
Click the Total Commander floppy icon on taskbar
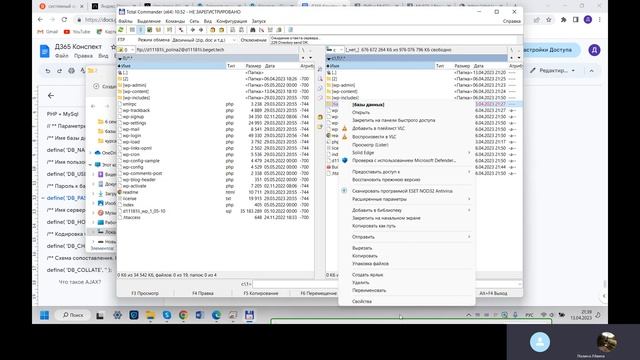(x=249, y=315)
